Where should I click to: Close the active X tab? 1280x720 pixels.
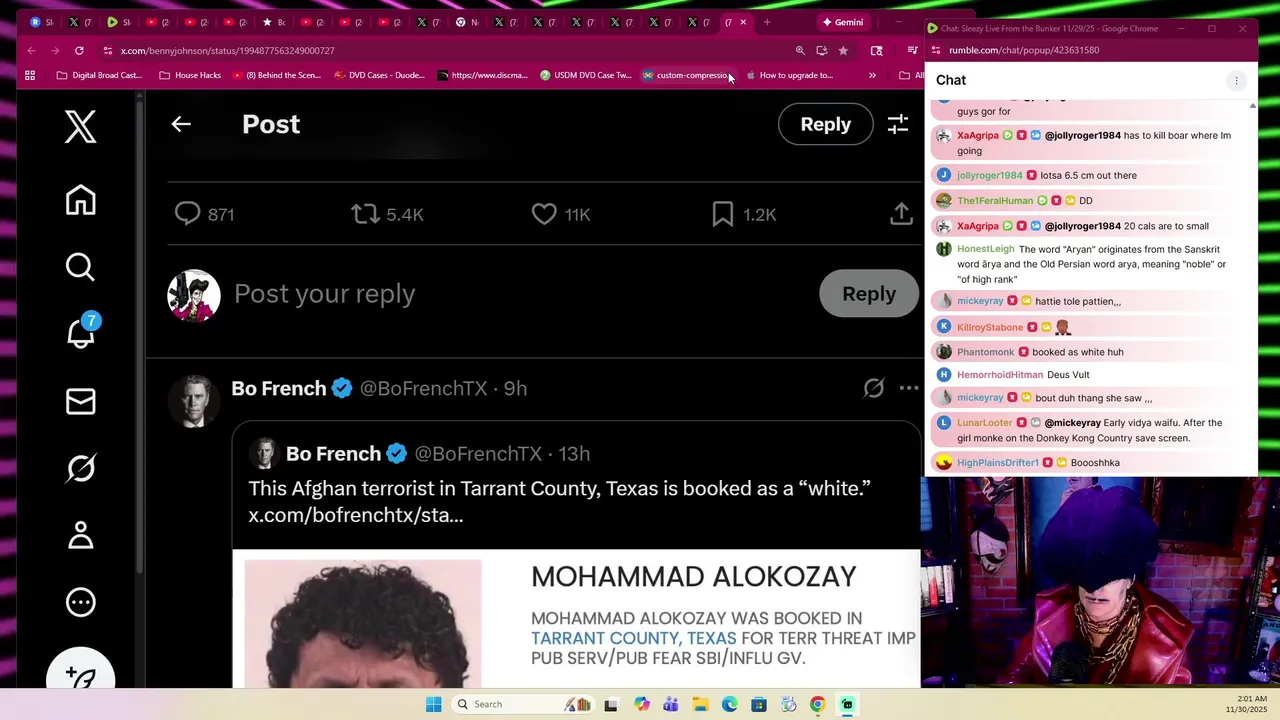(x=743, y=22)
